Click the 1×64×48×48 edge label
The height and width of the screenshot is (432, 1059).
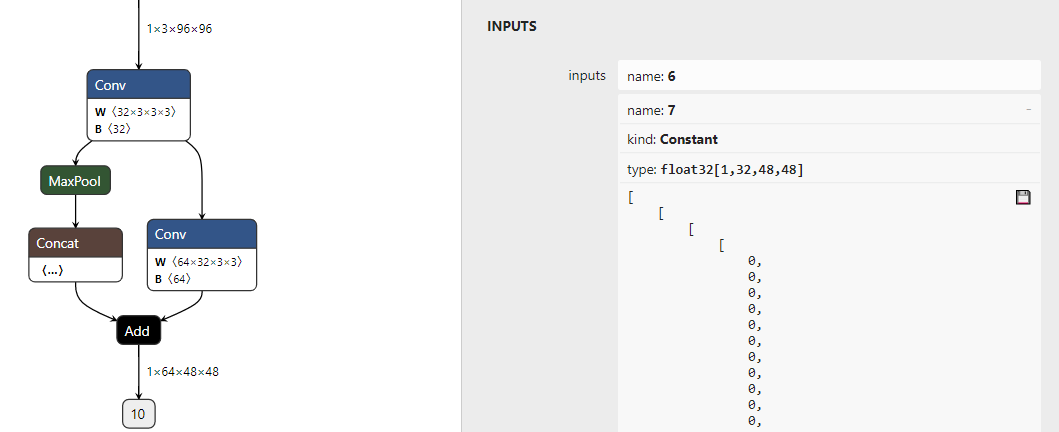(x=182, y=371)
